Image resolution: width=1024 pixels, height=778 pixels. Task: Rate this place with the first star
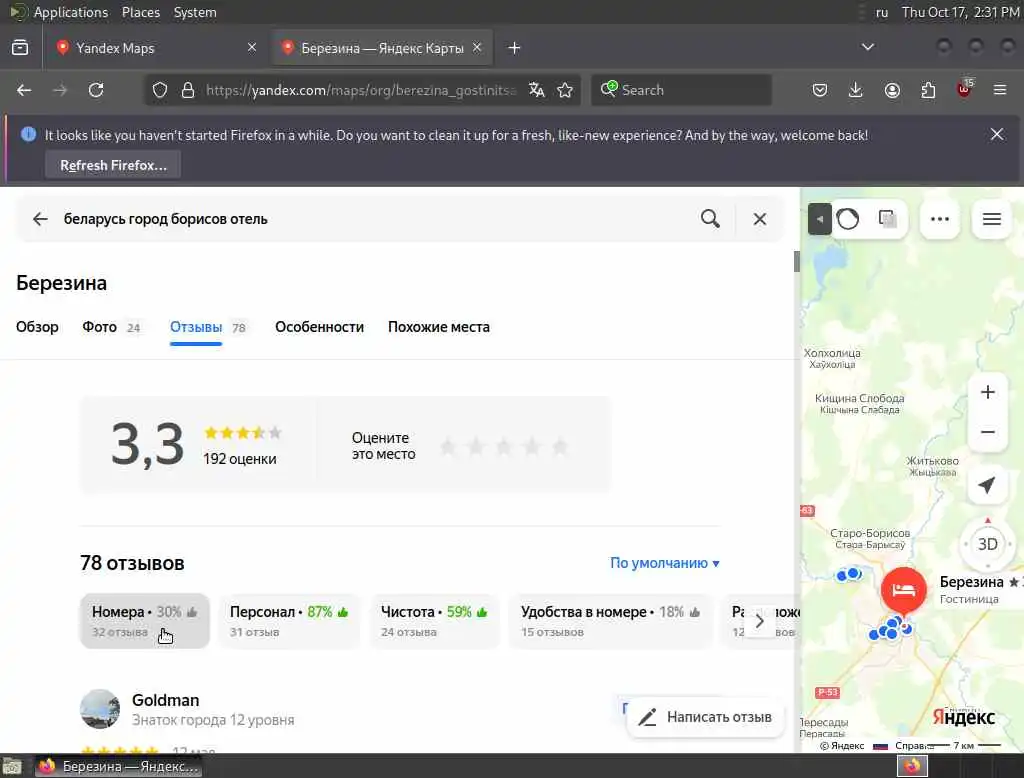pos(448,447)
